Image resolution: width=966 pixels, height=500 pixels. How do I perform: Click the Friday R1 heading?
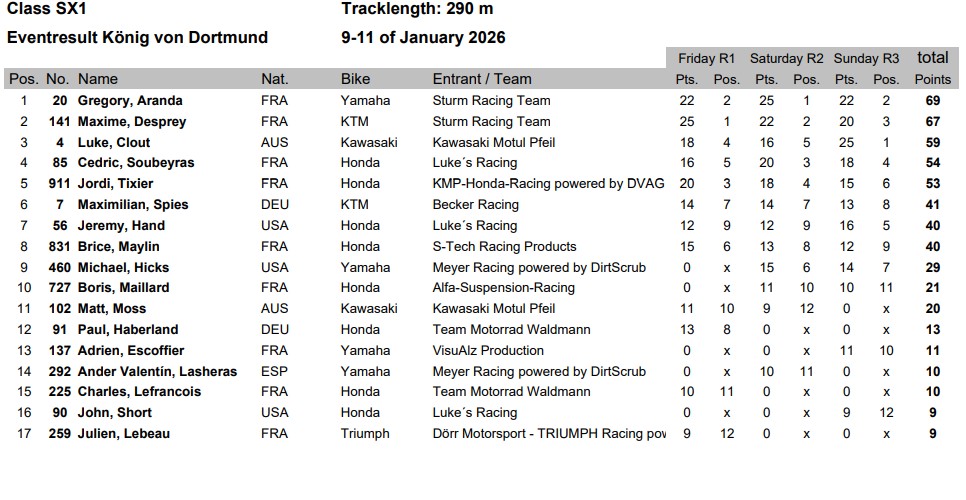(x=706, y=58)
